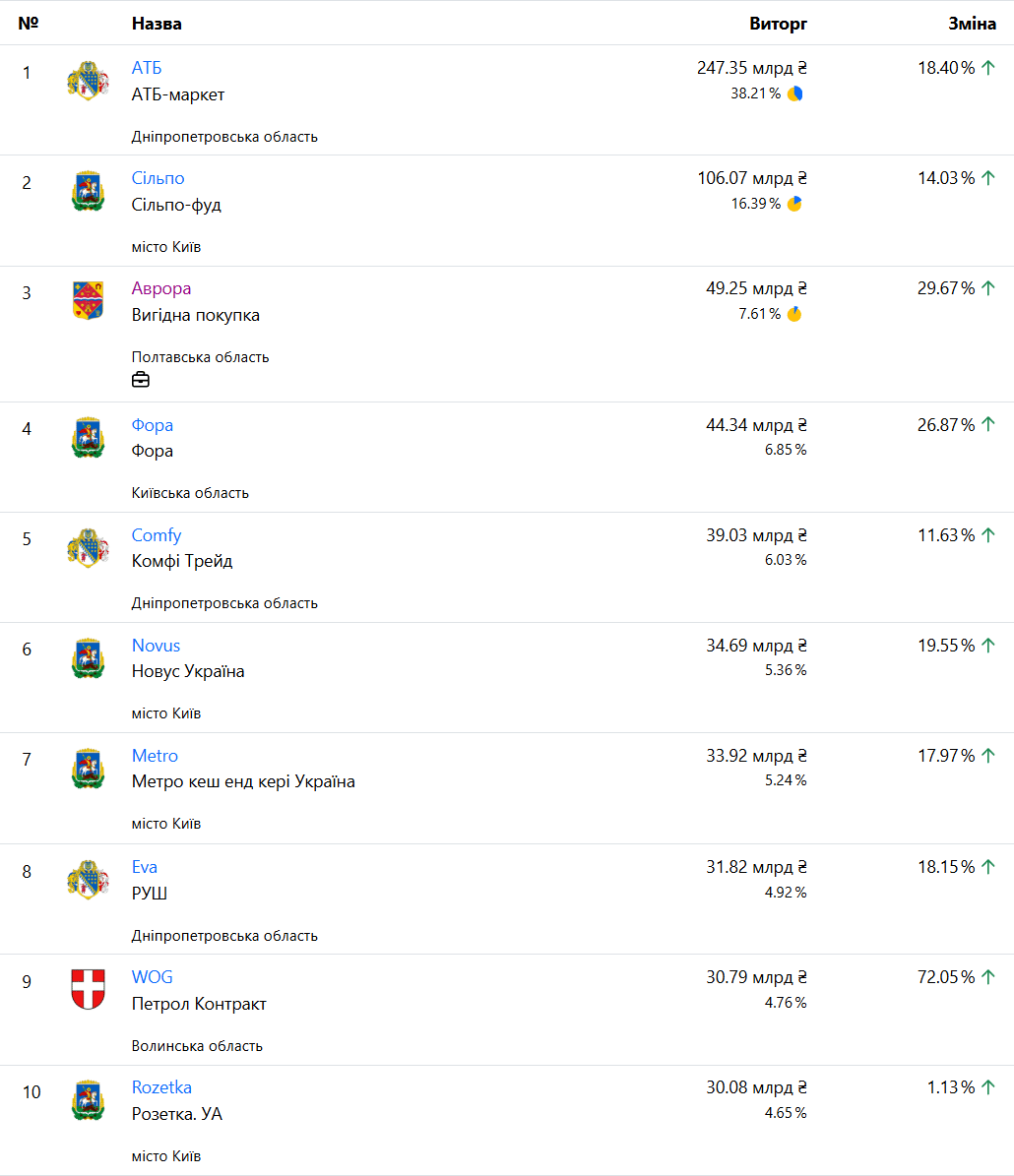
Task: Open the Сільпо company link
Action: pos(158,178)
